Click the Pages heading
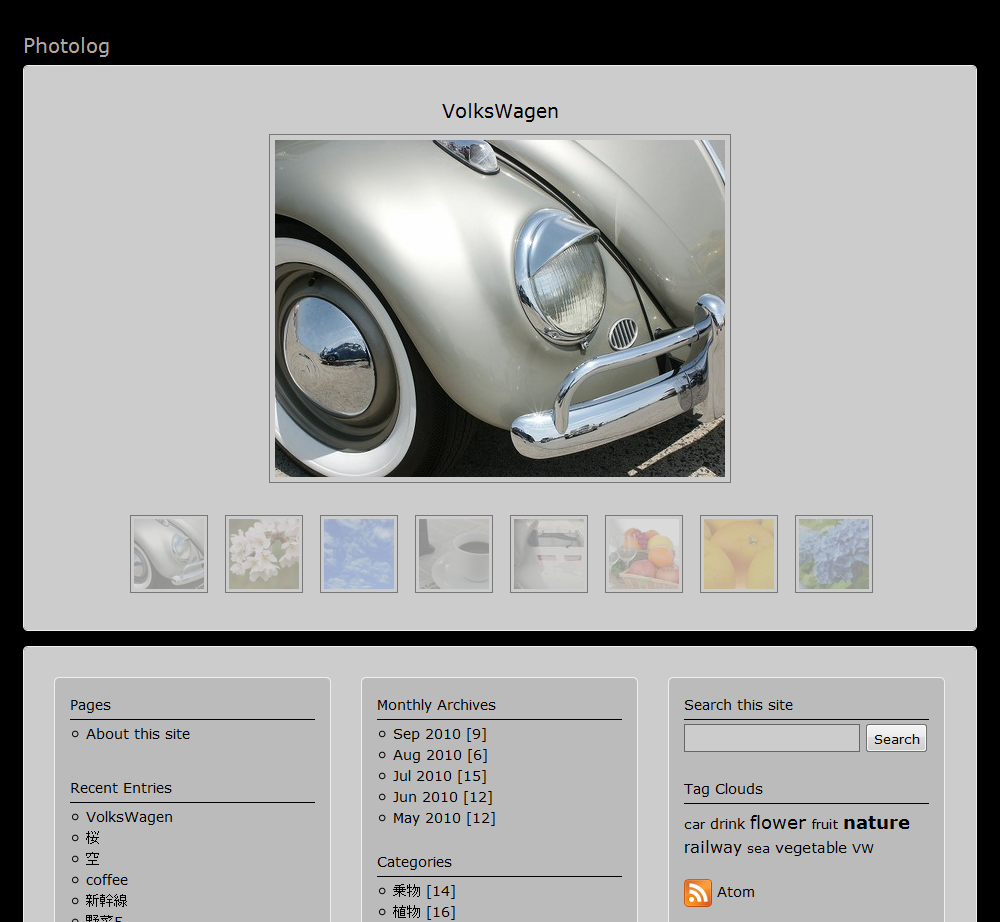Image resolution: width=1000 pixels, height=922 pixels. point(91,705)
